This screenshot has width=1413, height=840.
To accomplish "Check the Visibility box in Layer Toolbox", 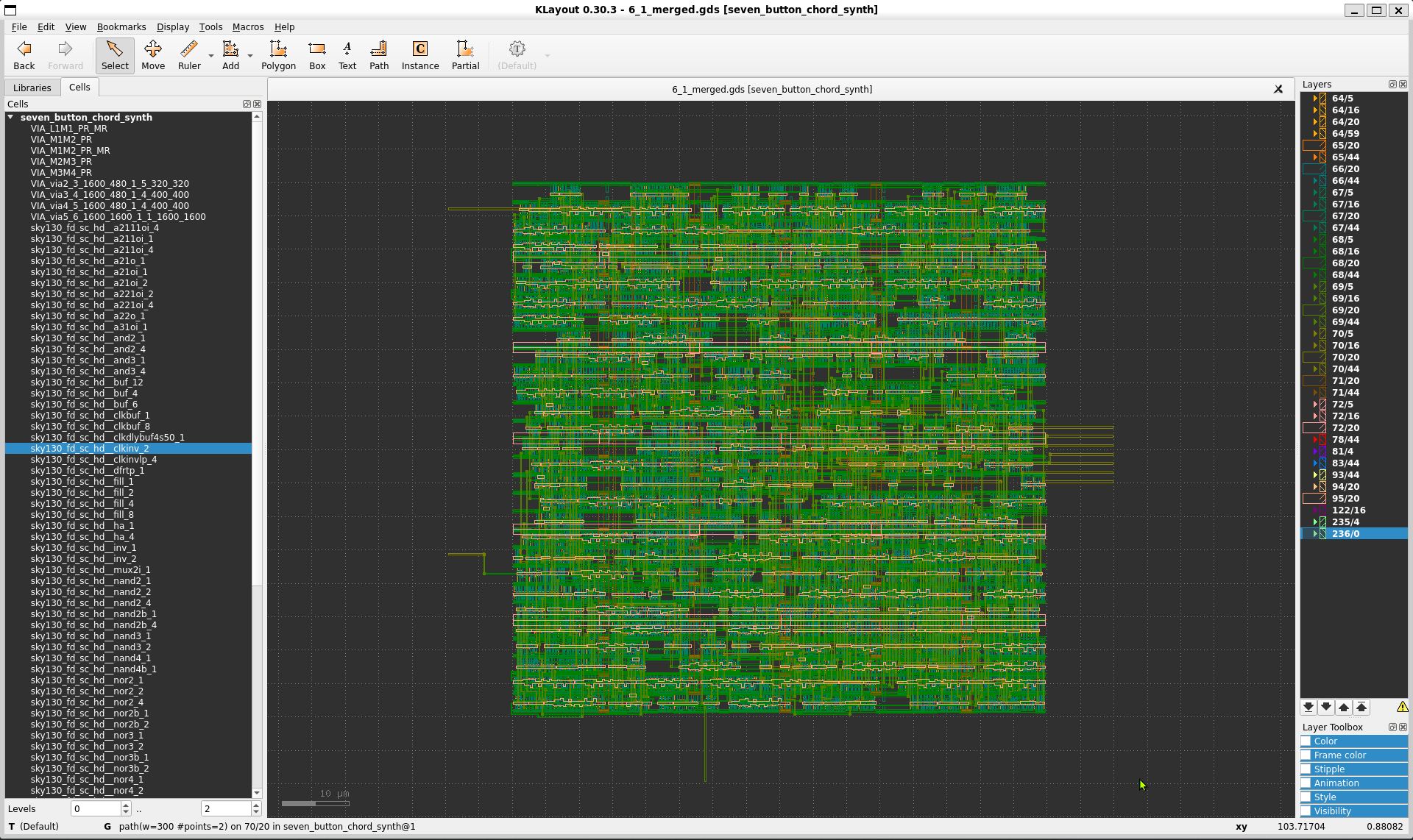I will coord(1306,811).
